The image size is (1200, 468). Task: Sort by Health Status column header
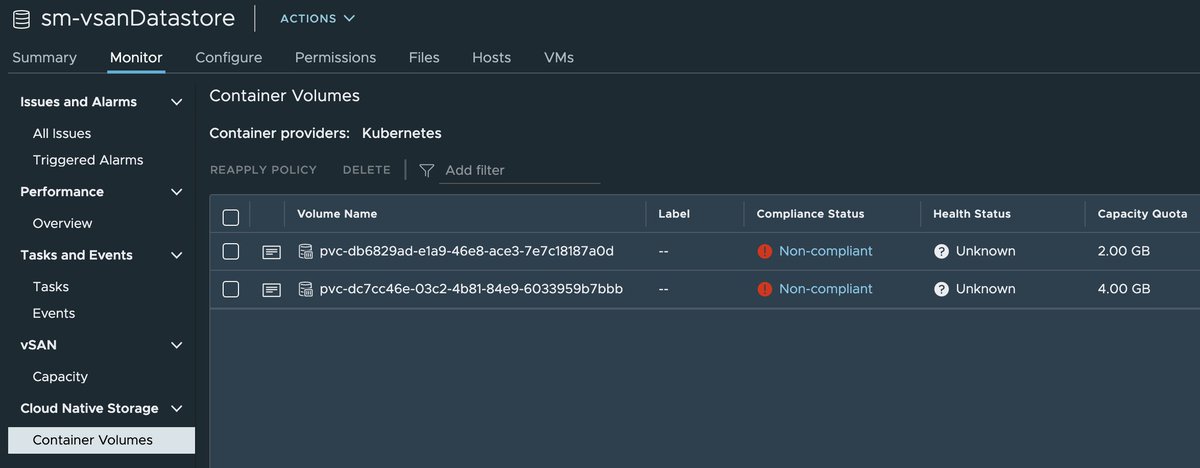coord(972,214)
